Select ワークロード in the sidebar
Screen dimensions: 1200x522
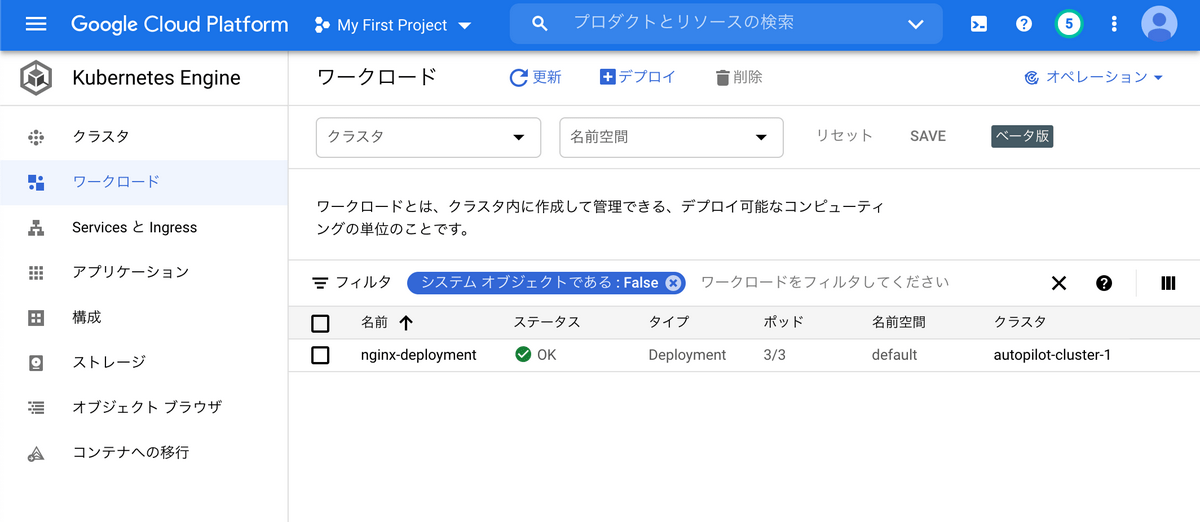pos(116,182)
